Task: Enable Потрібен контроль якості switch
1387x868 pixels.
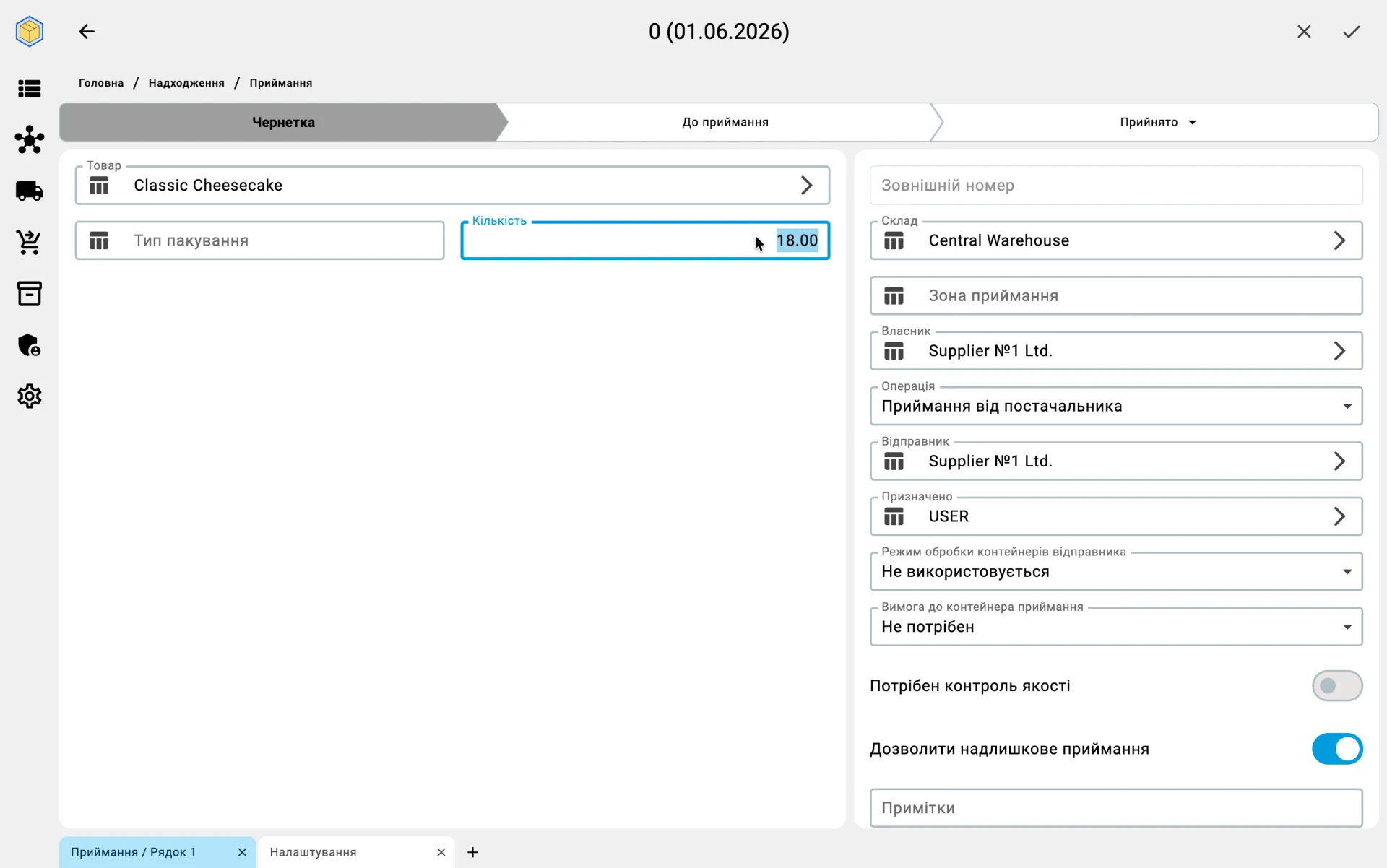Action: (1337, 686)
